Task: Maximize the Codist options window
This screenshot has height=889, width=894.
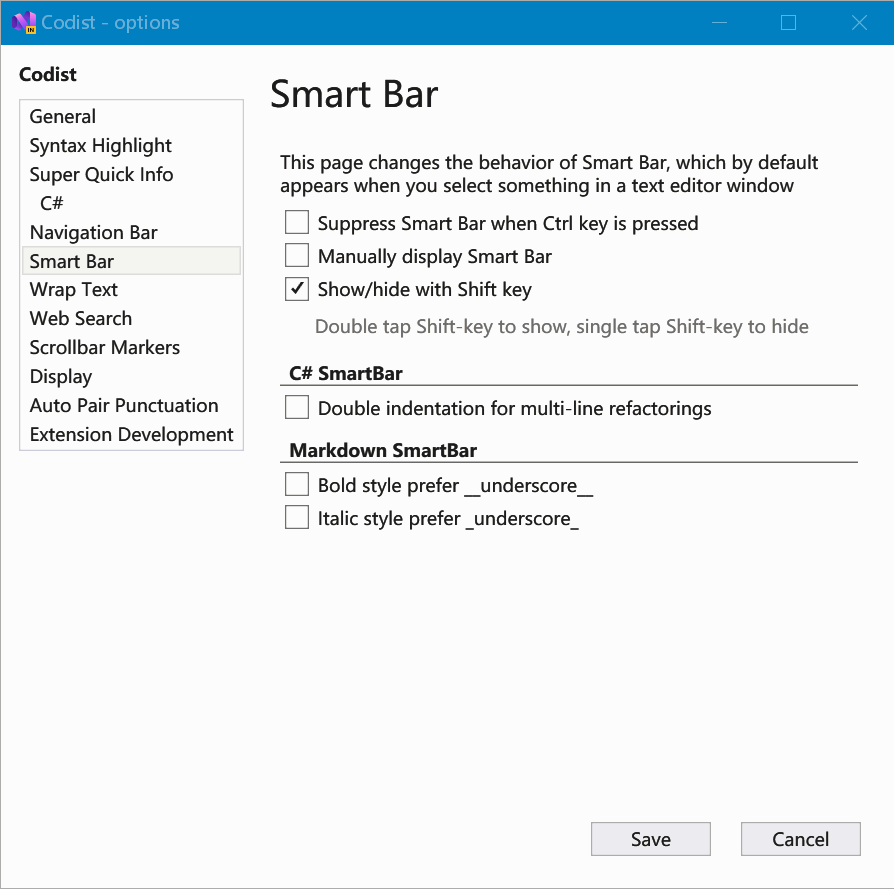Action: pyautogui.click(x=789, y=22)
